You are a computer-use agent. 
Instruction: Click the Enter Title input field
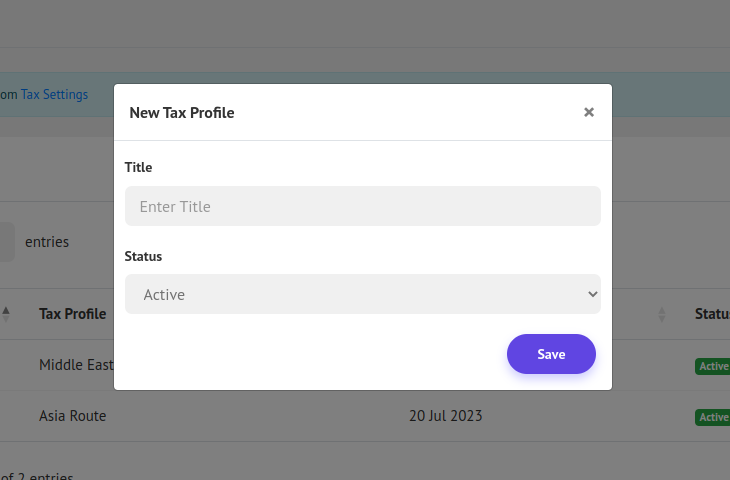click(362, 206)
